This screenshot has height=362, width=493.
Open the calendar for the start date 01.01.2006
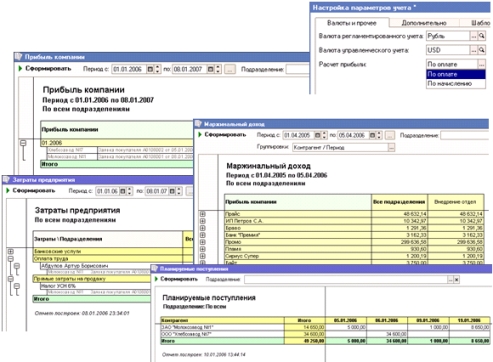click(x=150, y=69)
